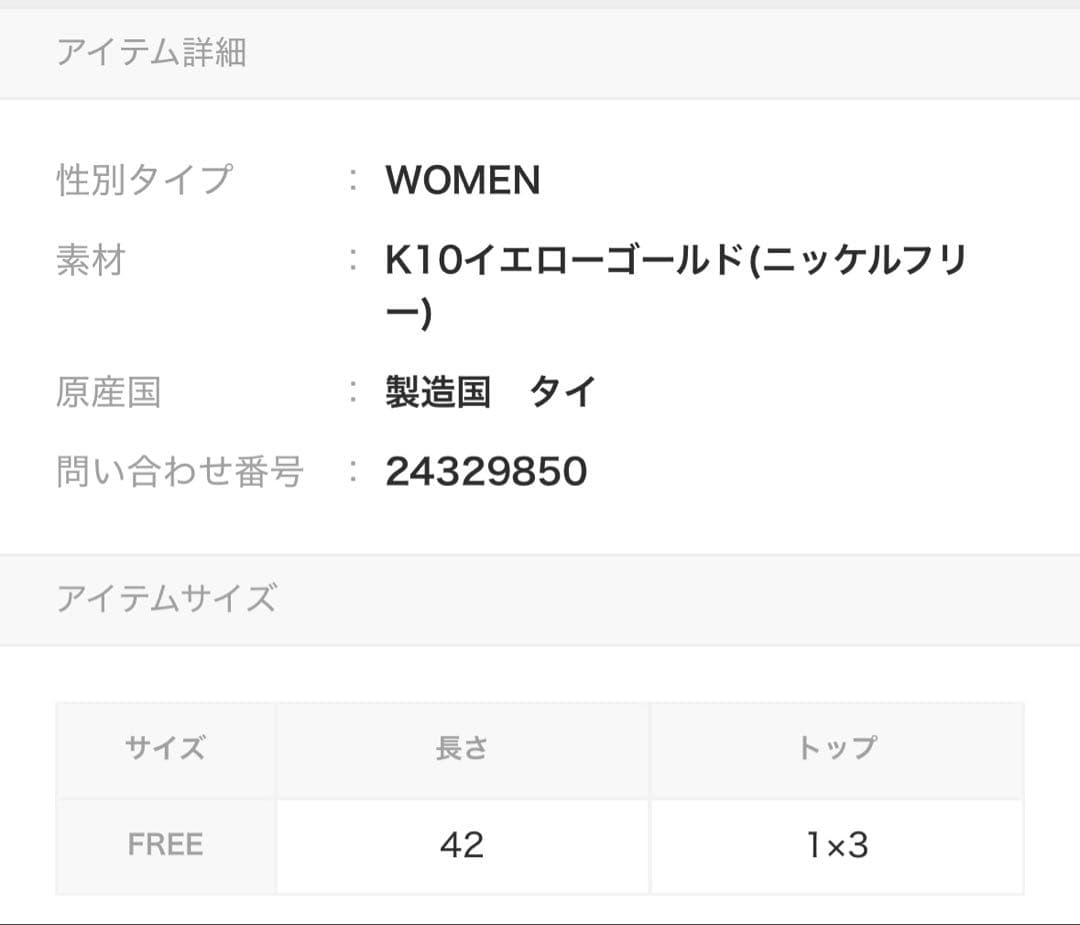The width and height of the screenshot is (1080, 925).
Task: Click the length value 42 cell
Action: coord(462,845)
